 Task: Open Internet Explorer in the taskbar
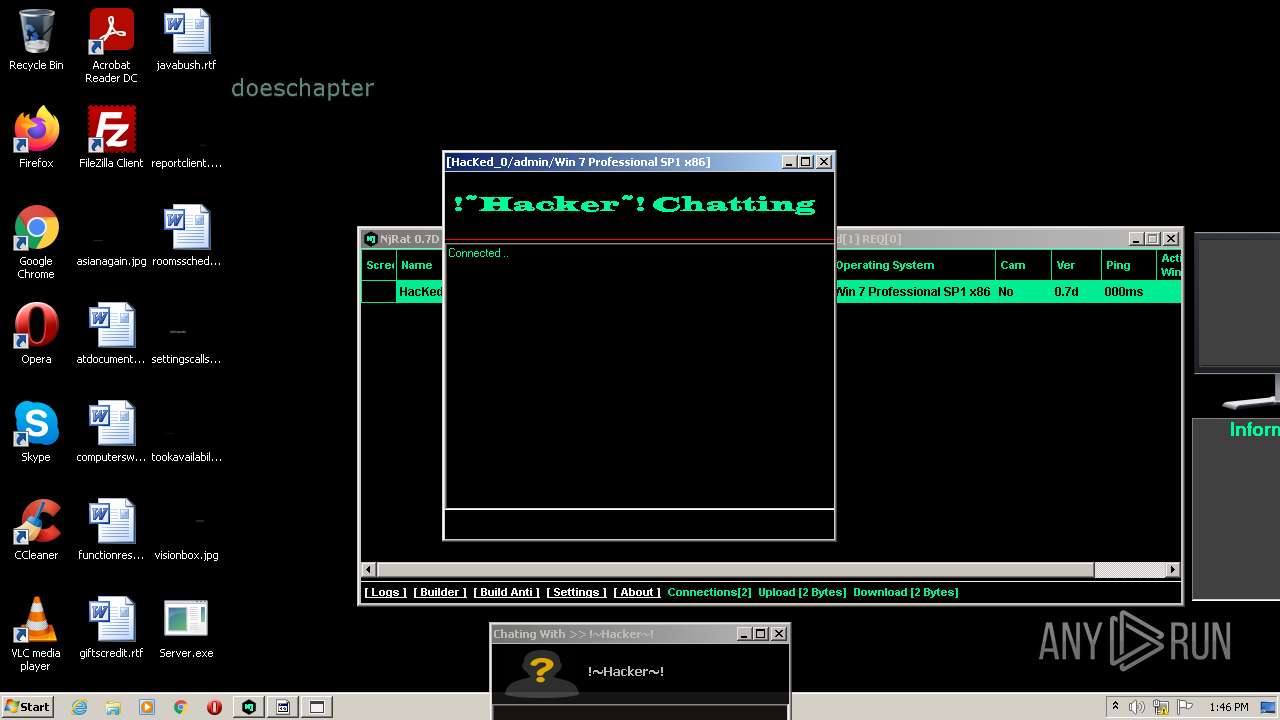pyautogui.click(x=79, y=707)
